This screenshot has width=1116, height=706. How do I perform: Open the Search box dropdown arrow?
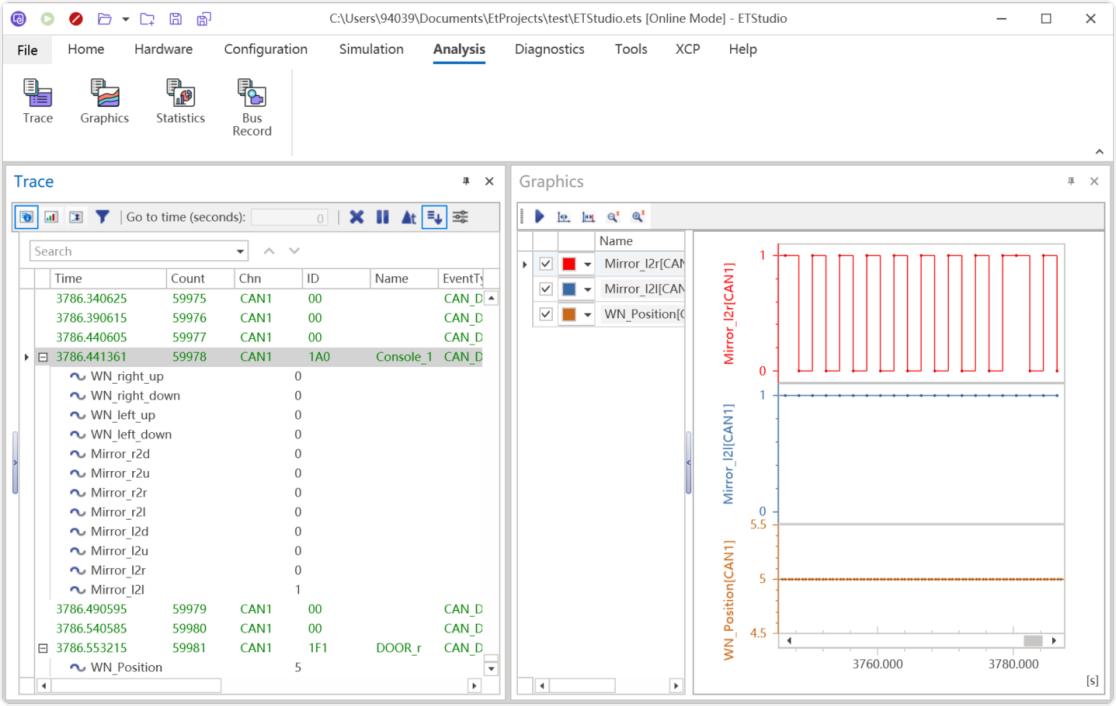[240, 252]
